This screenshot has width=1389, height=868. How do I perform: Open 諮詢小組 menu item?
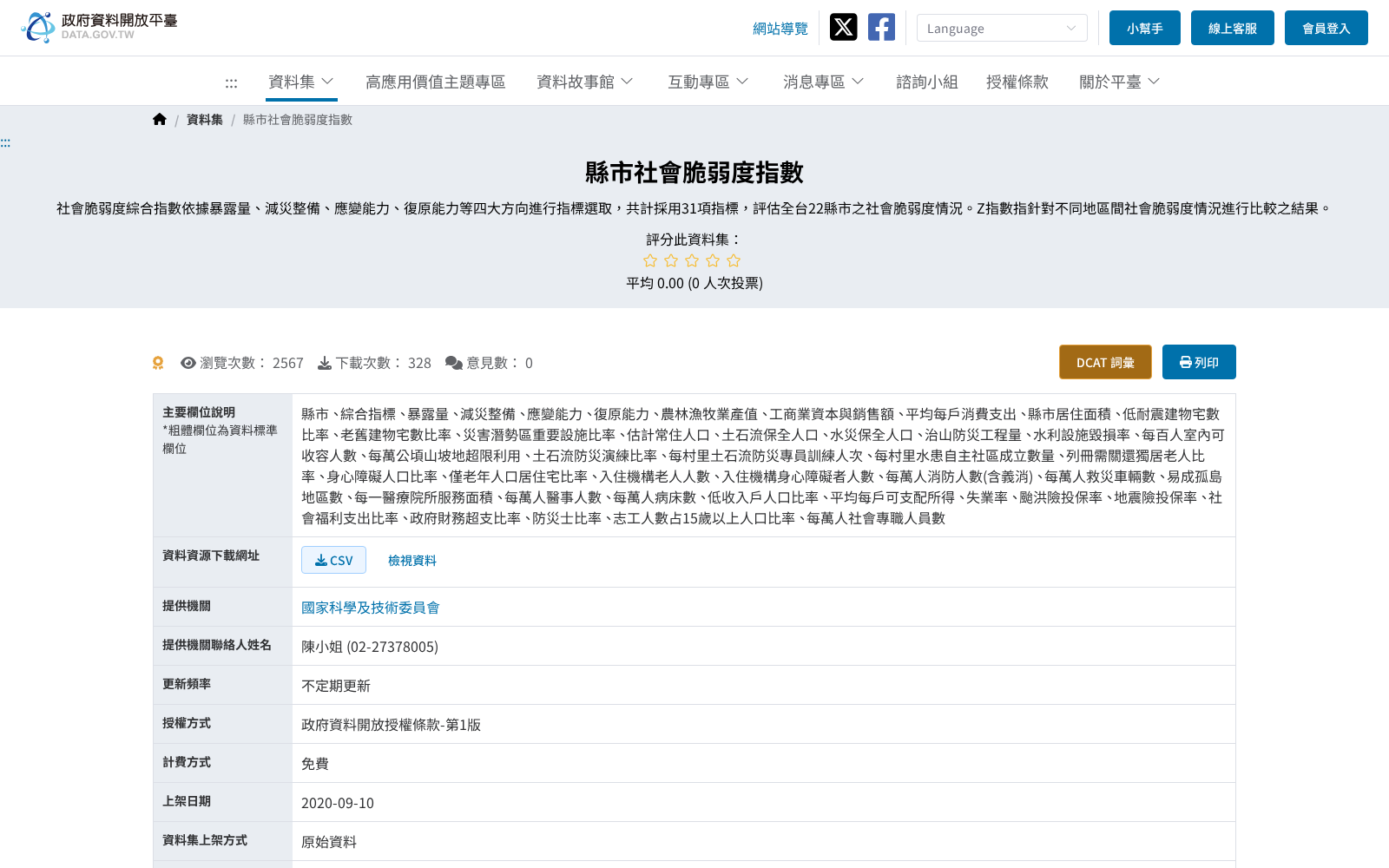coord(927,82)
